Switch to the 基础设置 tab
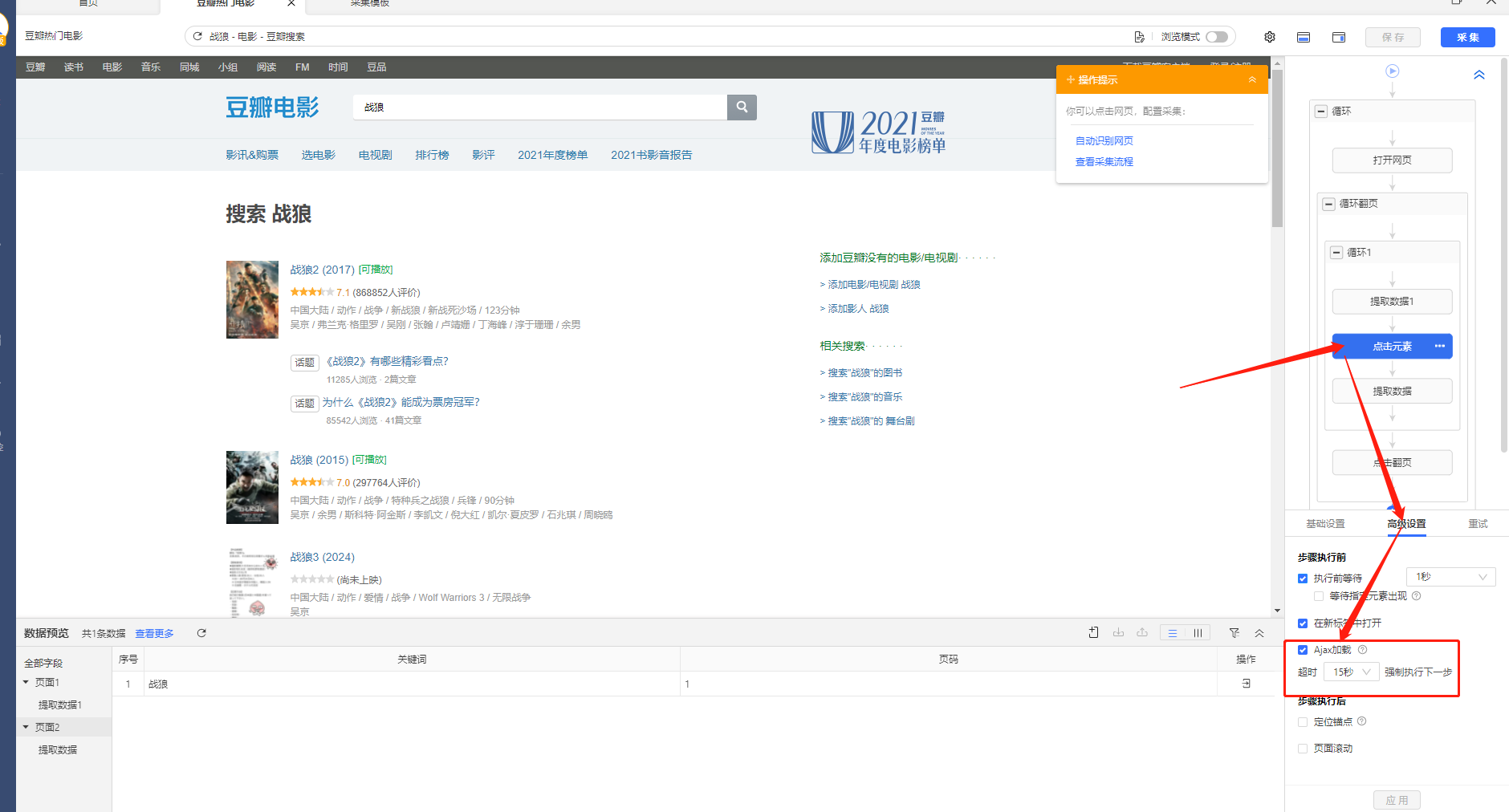Viewport: 1509px width, 812px height. pyautogui.click(x=1325, y=524)
